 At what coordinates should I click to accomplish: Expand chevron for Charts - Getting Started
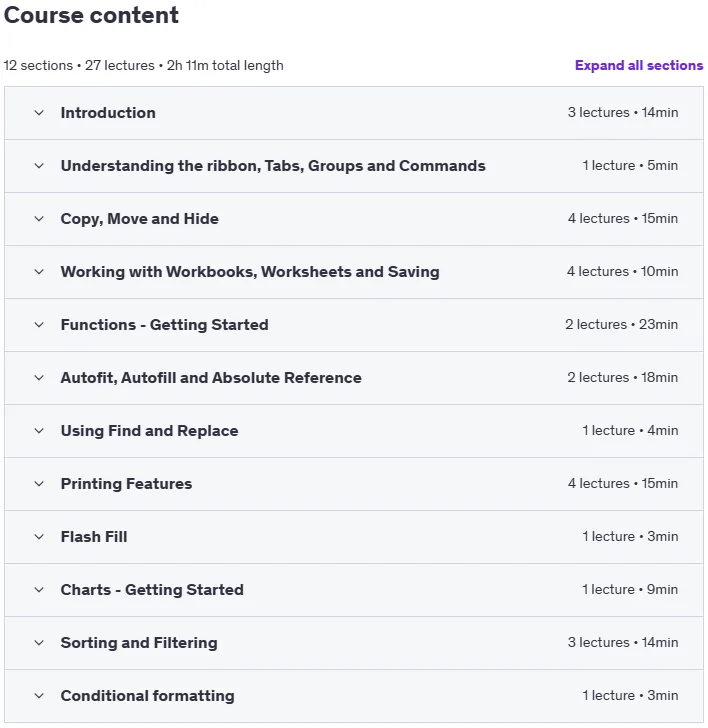[x=39, y=590]
